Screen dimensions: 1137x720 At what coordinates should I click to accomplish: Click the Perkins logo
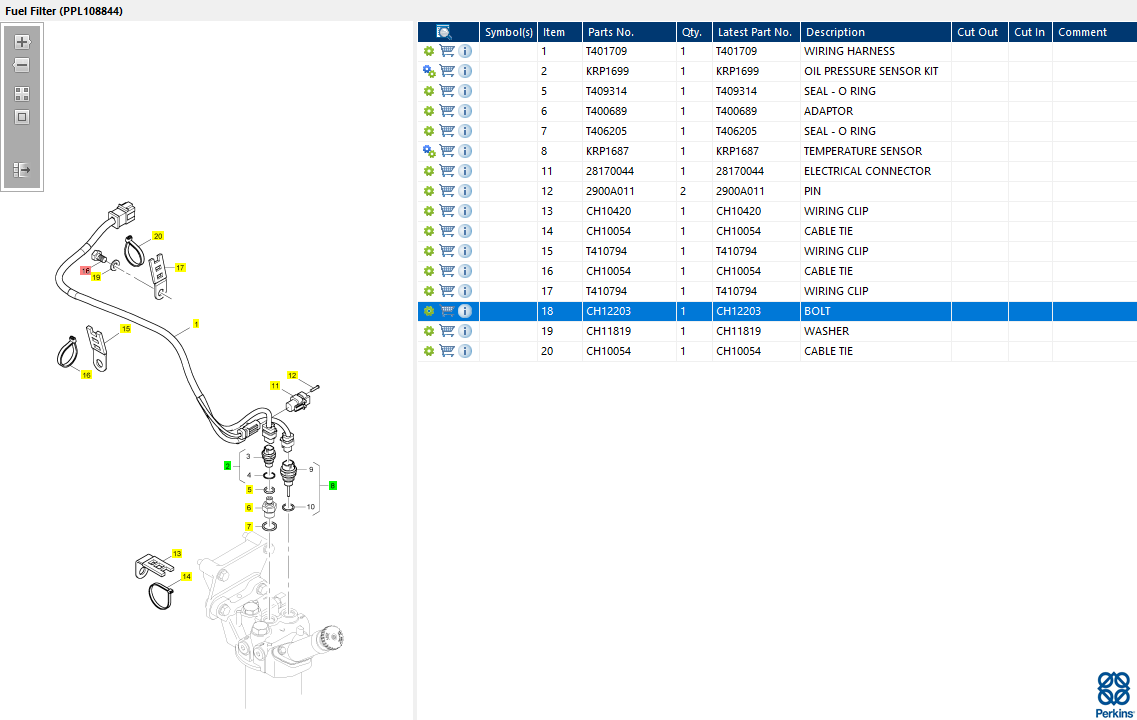1114,694
